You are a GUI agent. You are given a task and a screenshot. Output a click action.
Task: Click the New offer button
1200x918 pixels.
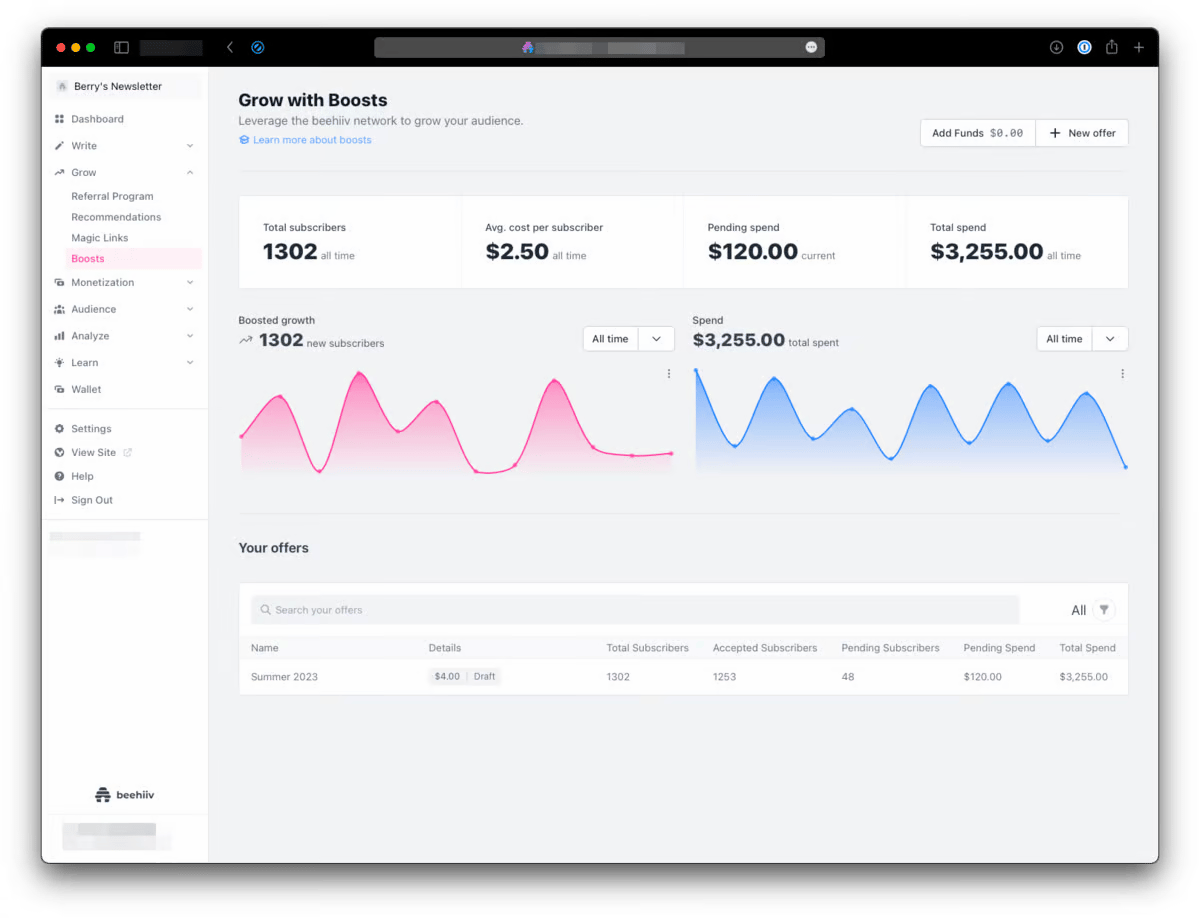click(1082, 133)
